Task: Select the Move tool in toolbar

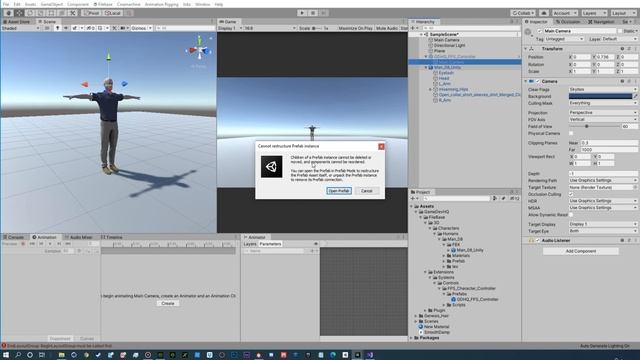Action: click(x=19, y=13)
